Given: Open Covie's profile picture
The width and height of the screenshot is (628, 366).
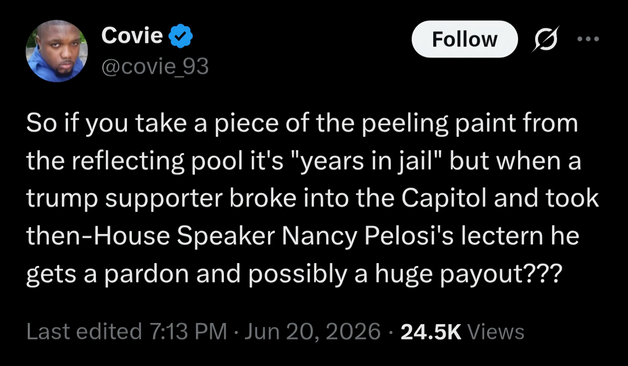Looking at the screenshot, I should point(56,51).
